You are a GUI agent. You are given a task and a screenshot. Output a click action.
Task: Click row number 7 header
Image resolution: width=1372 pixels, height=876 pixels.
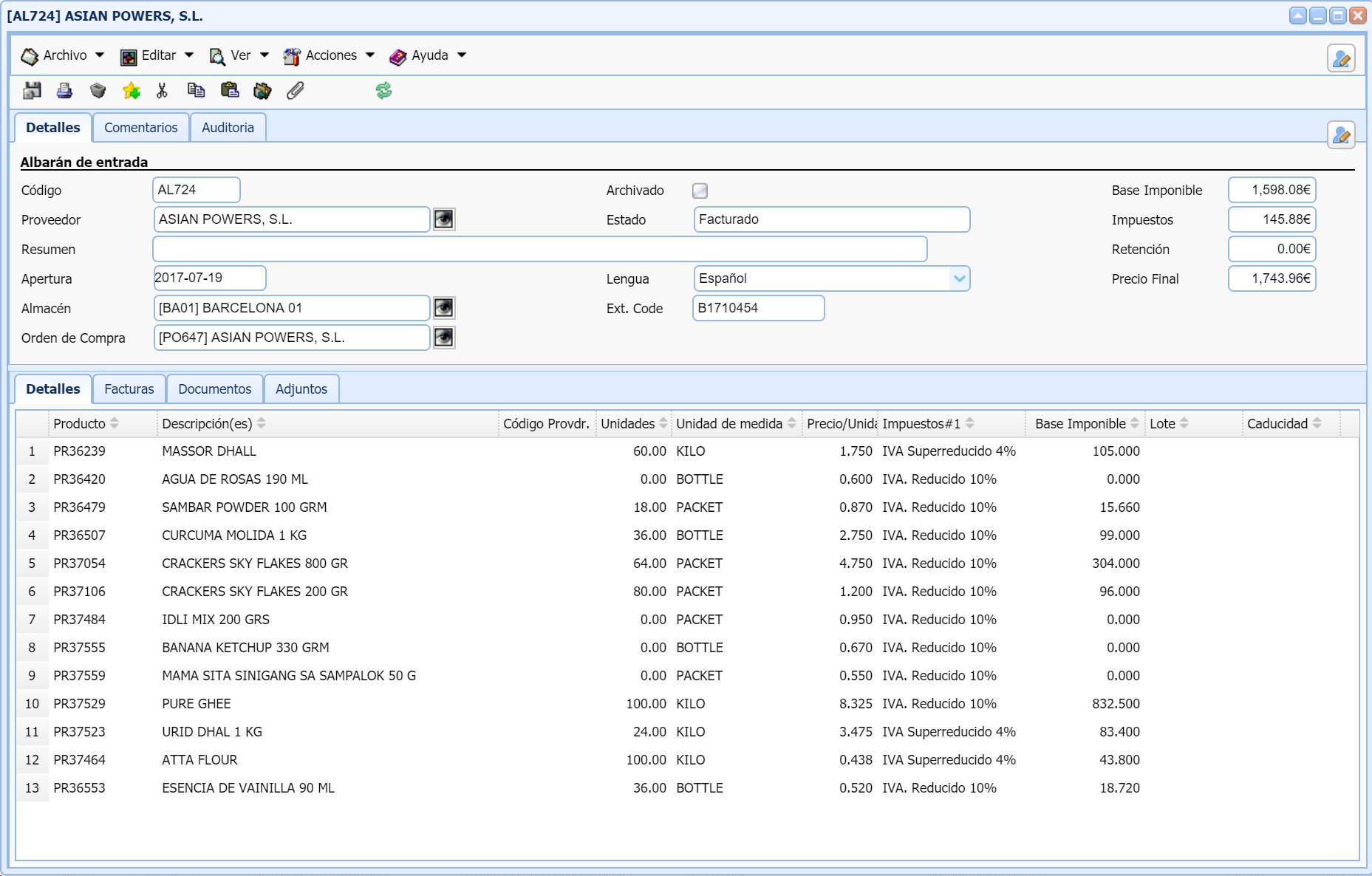pyautogui.click(x=32, y=620)
